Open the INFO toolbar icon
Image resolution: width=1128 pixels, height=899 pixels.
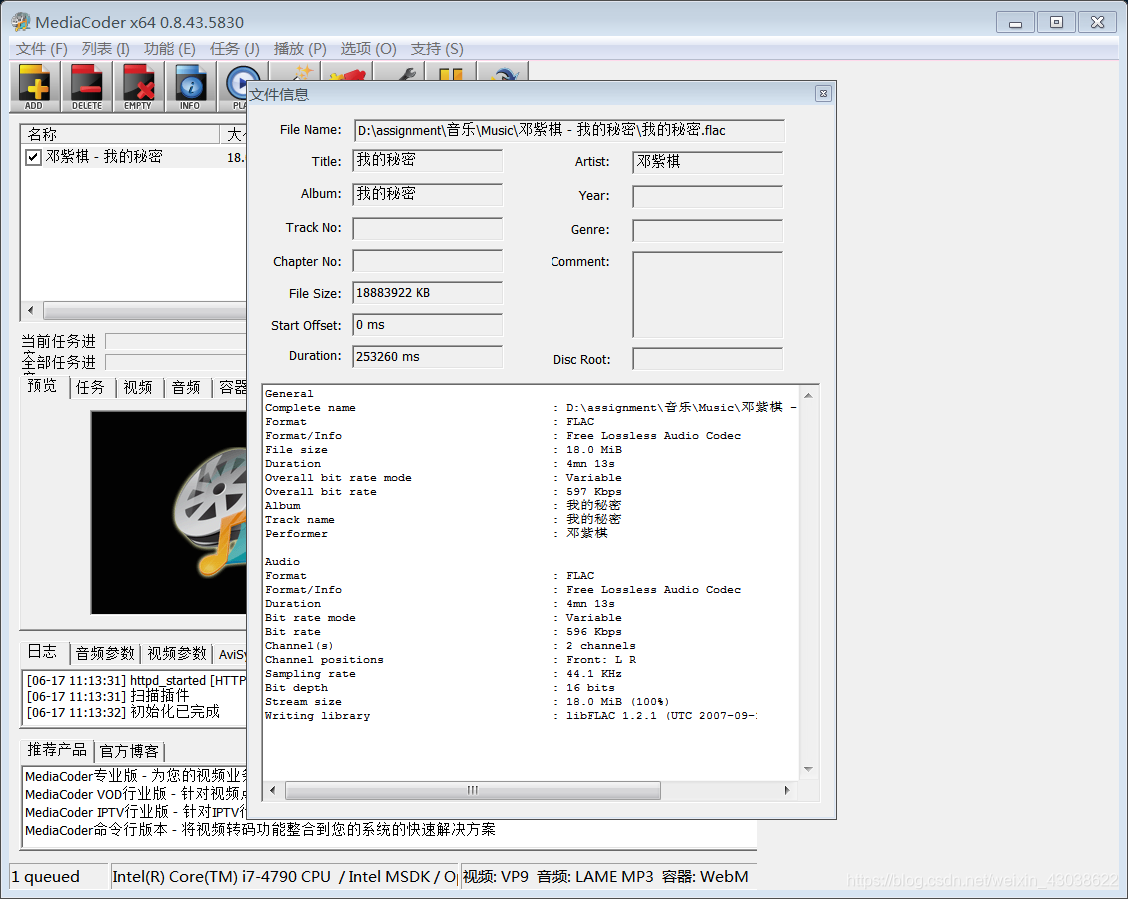(191, 87)
